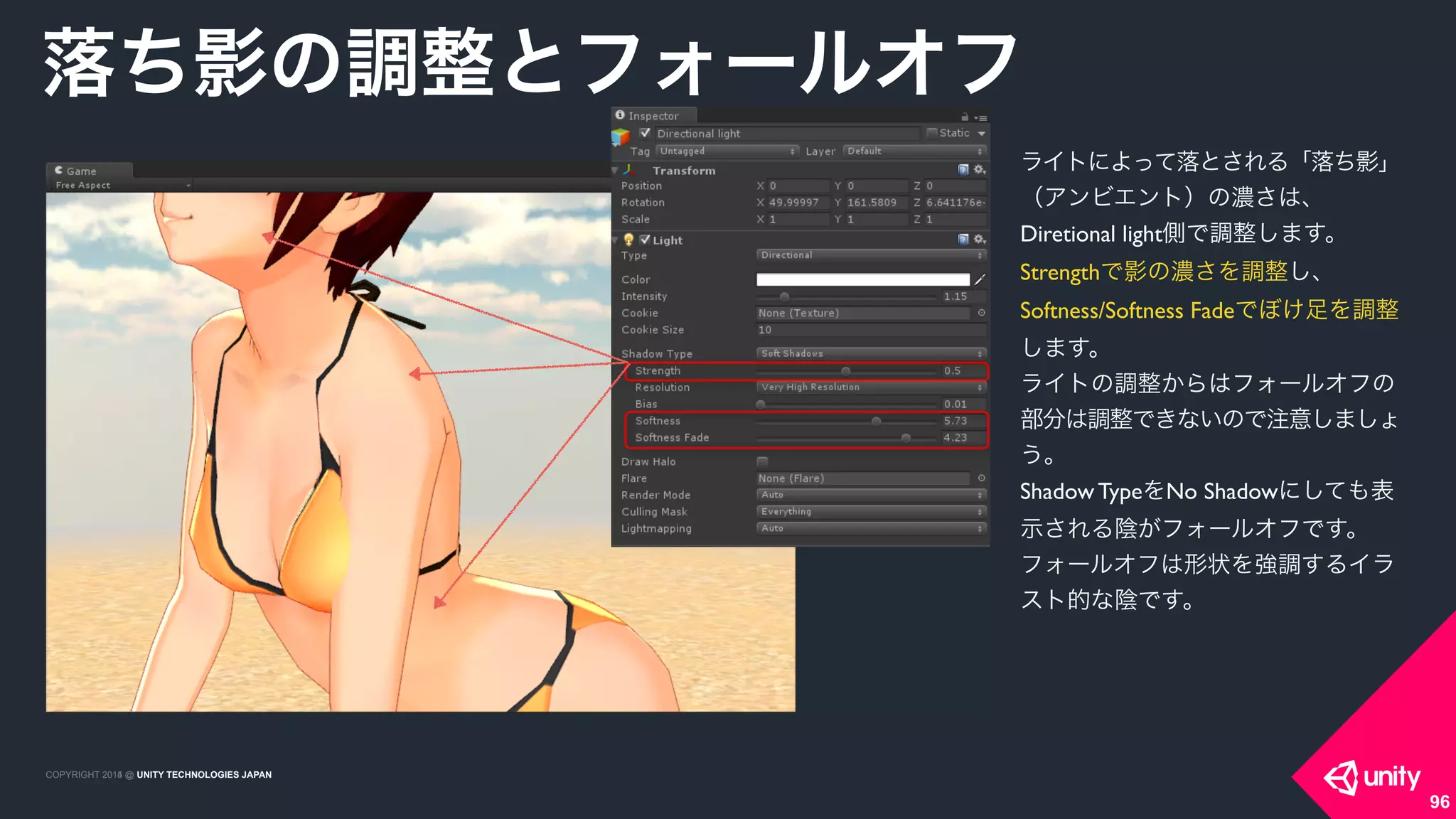Image resolution: width=1456 pixels, height=819 pixels.
Task: Collapse the Transform component foldout
Action: click(x=615, y=171)
